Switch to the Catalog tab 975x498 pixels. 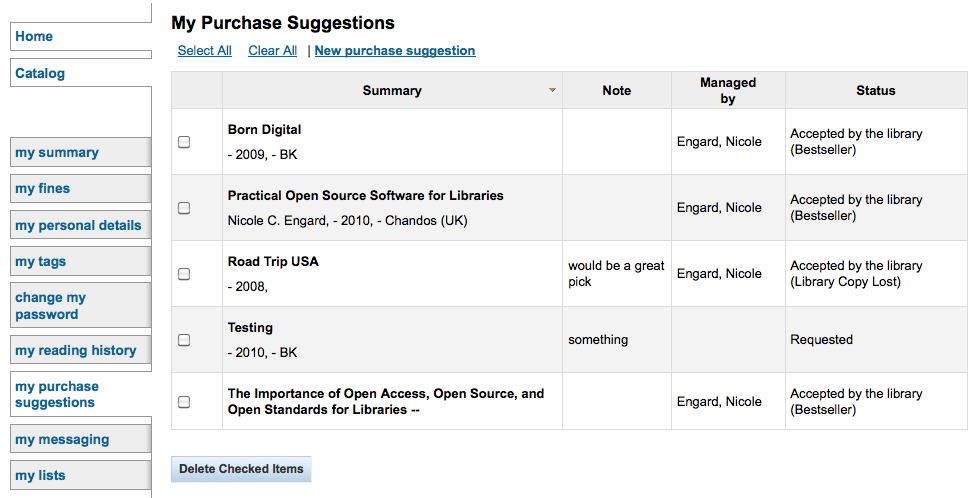(x=81, y=73)
